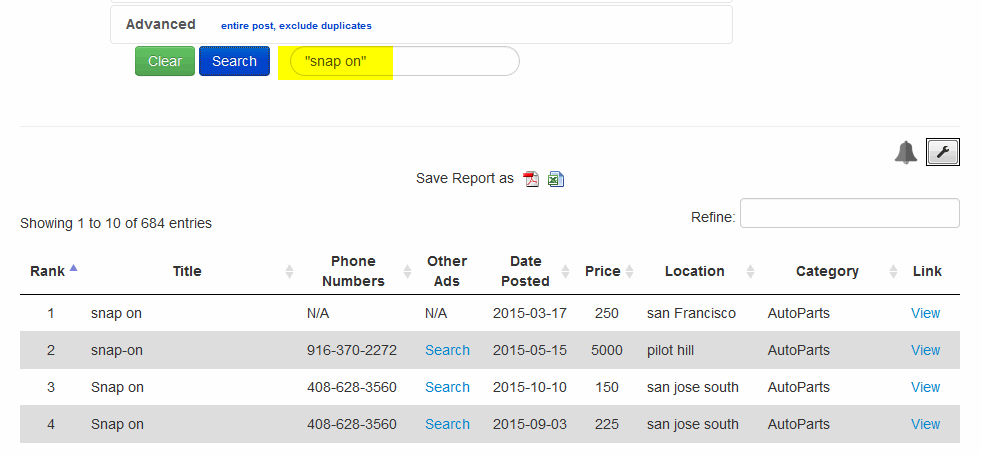
Task: Open the wrench settings button
Action: pos(943,152)
